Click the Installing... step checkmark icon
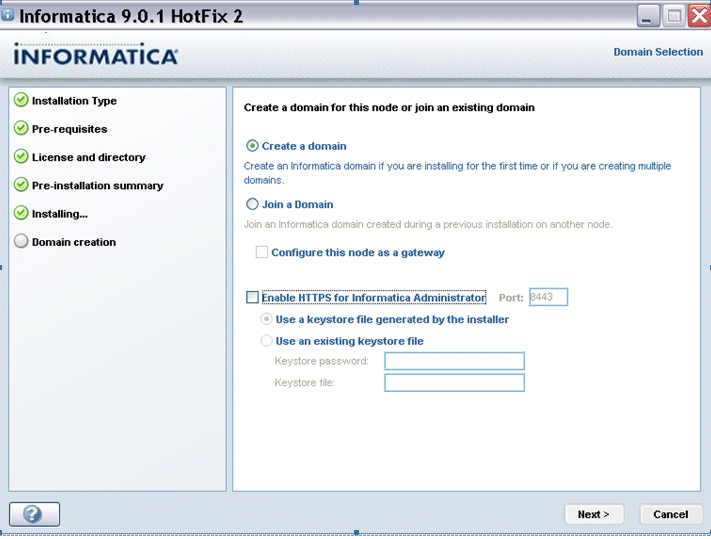This screenshot has width=711, height=539. (x=21, y=213)
